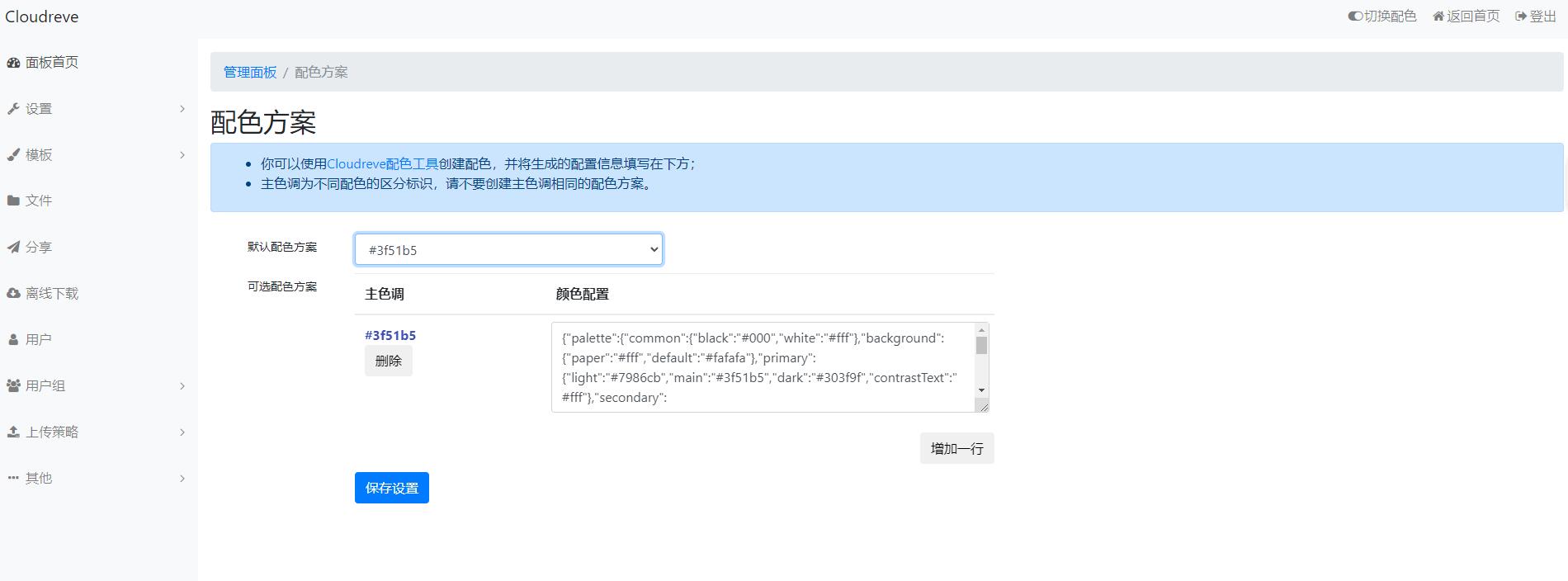Click the textarea scrollbar down arrow
The width and height of the screenshot is (1568, 581).
pyautogui.click(x=981, y=390)
